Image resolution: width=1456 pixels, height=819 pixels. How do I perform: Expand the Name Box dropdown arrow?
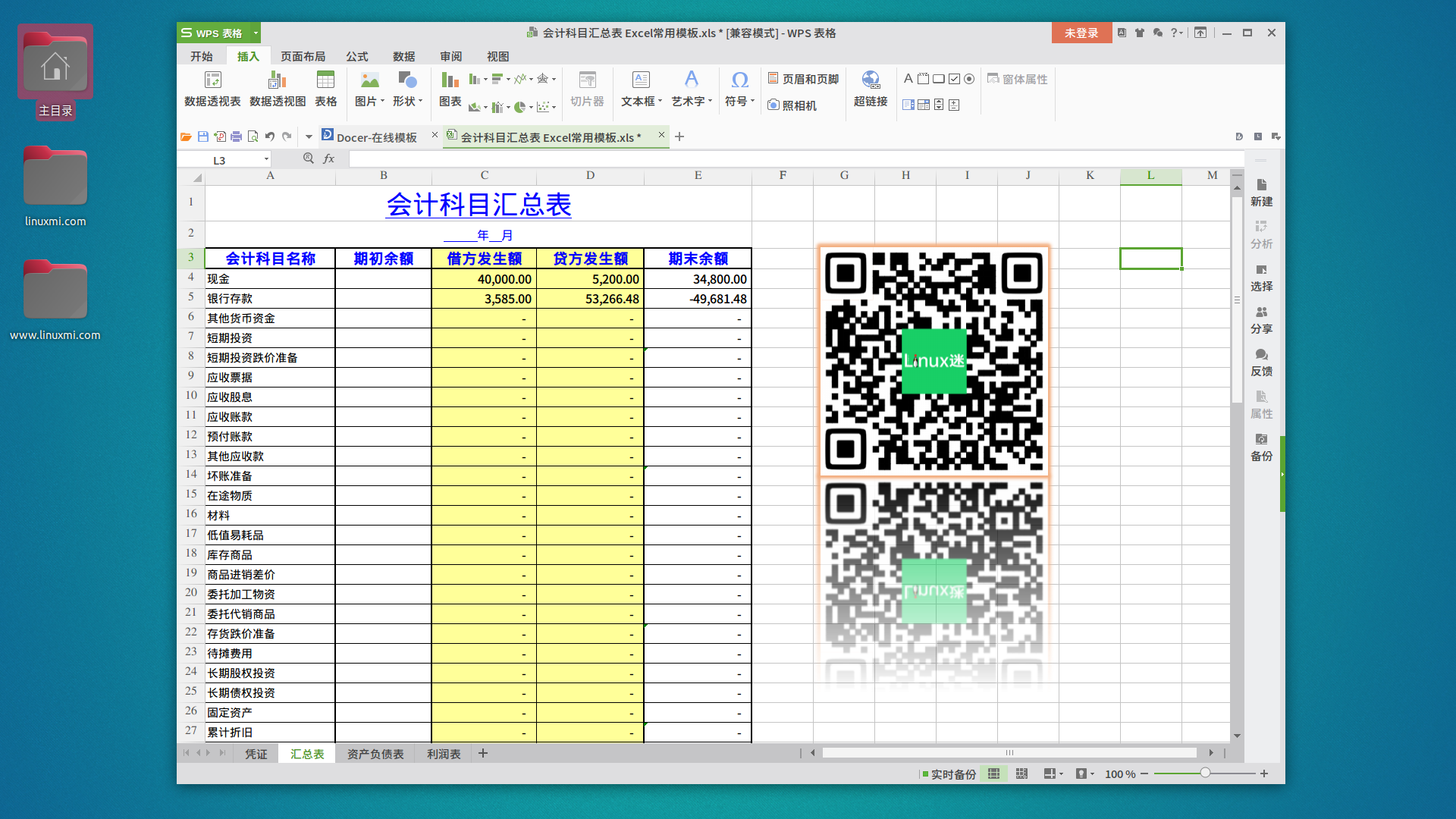[x=266, y=159]
